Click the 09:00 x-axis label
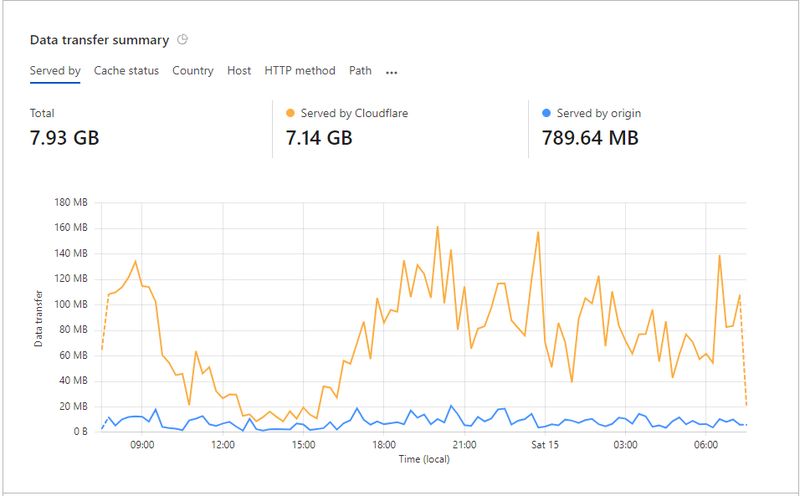The height and width of the screenshot is (496, 800). [x=142, y=444]
